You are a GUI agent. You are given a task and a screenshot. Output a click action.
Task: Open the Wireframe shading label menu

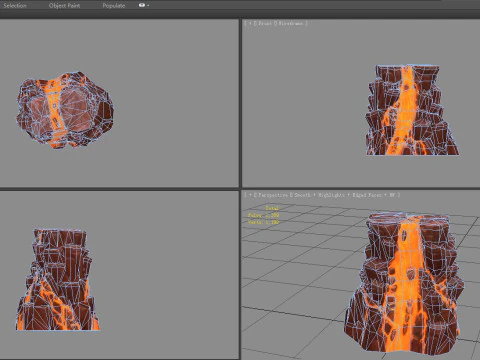point(291,23)
